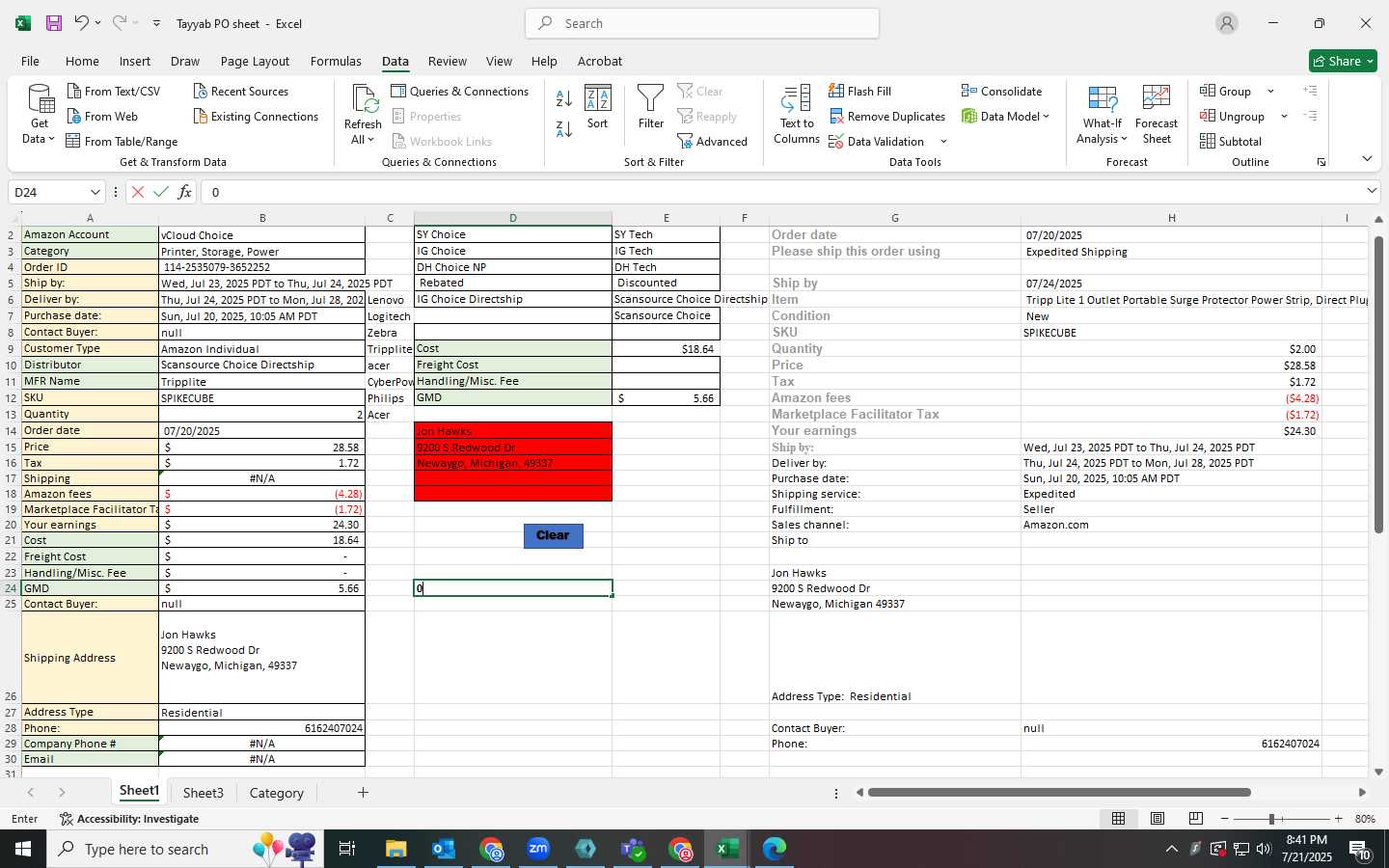Cancel cell entry with X icon
The height and width of the screenshot is (868, 1389).
click(138, 192)
